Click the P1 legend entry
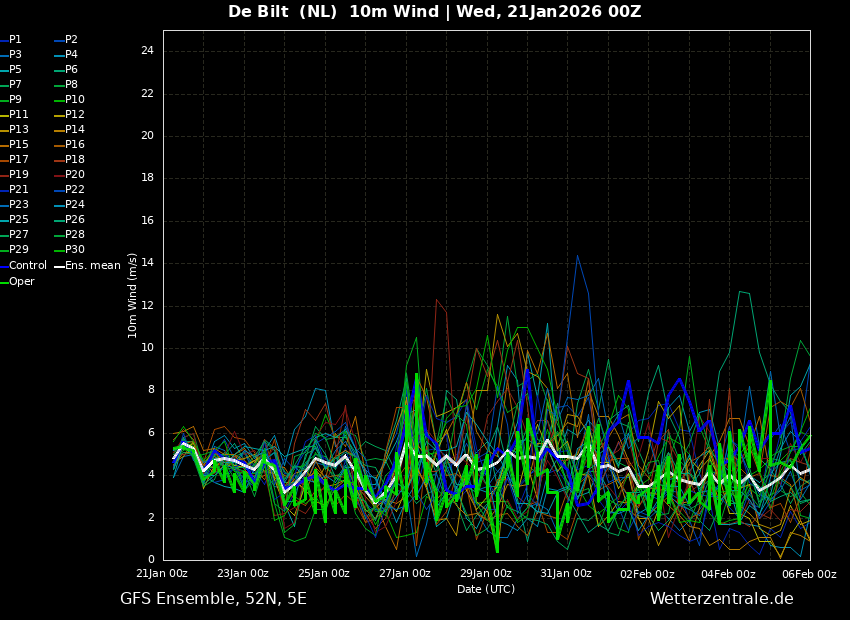This screenshot has height=620, width=850. point(15,40)
